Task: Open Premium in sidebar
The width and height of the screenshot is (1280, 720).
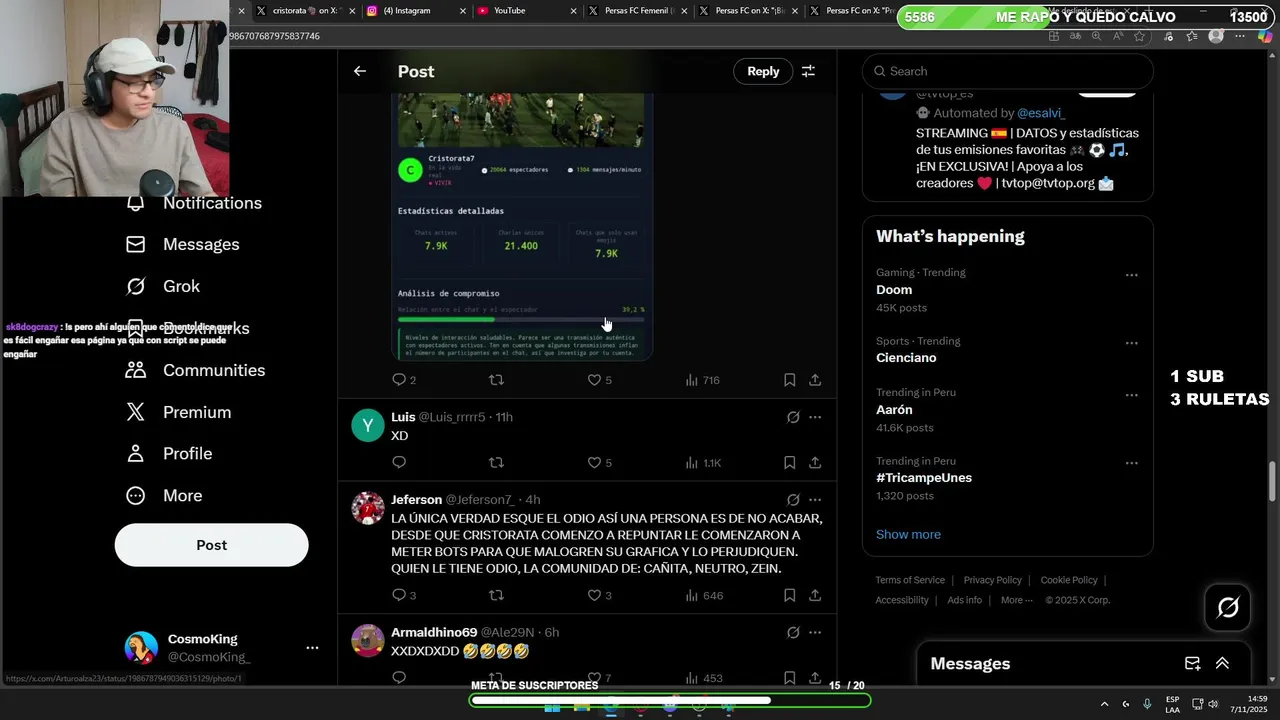Action: click(178, 412)
